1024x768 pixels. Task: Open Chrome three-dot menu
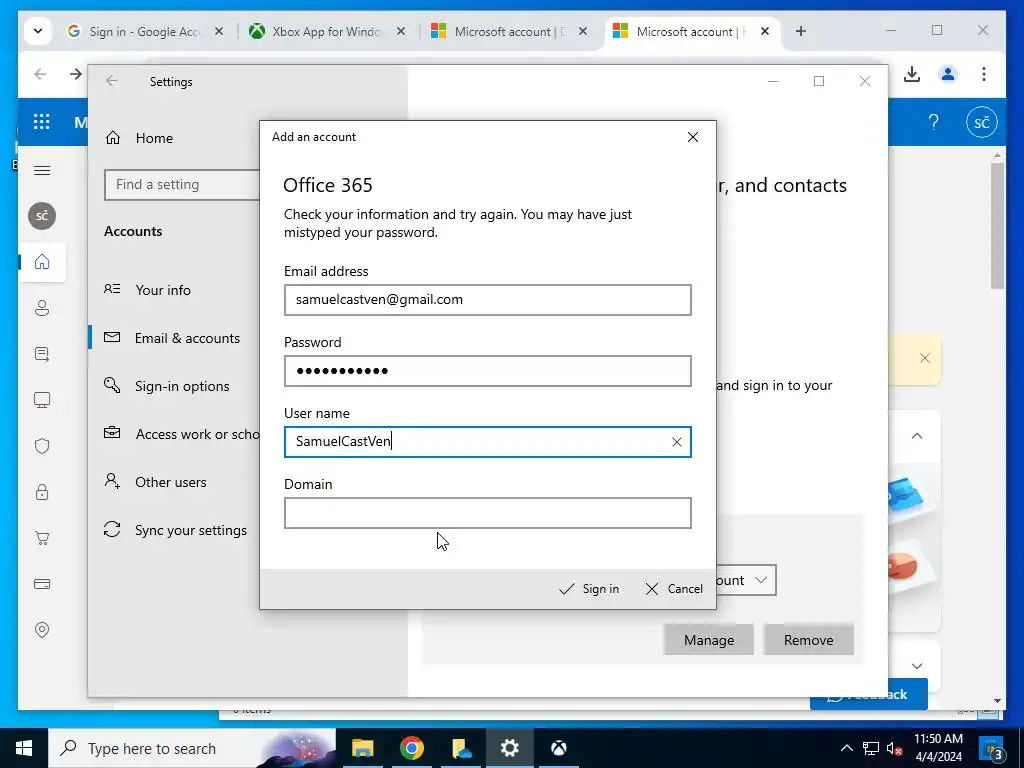coord(984,74)
